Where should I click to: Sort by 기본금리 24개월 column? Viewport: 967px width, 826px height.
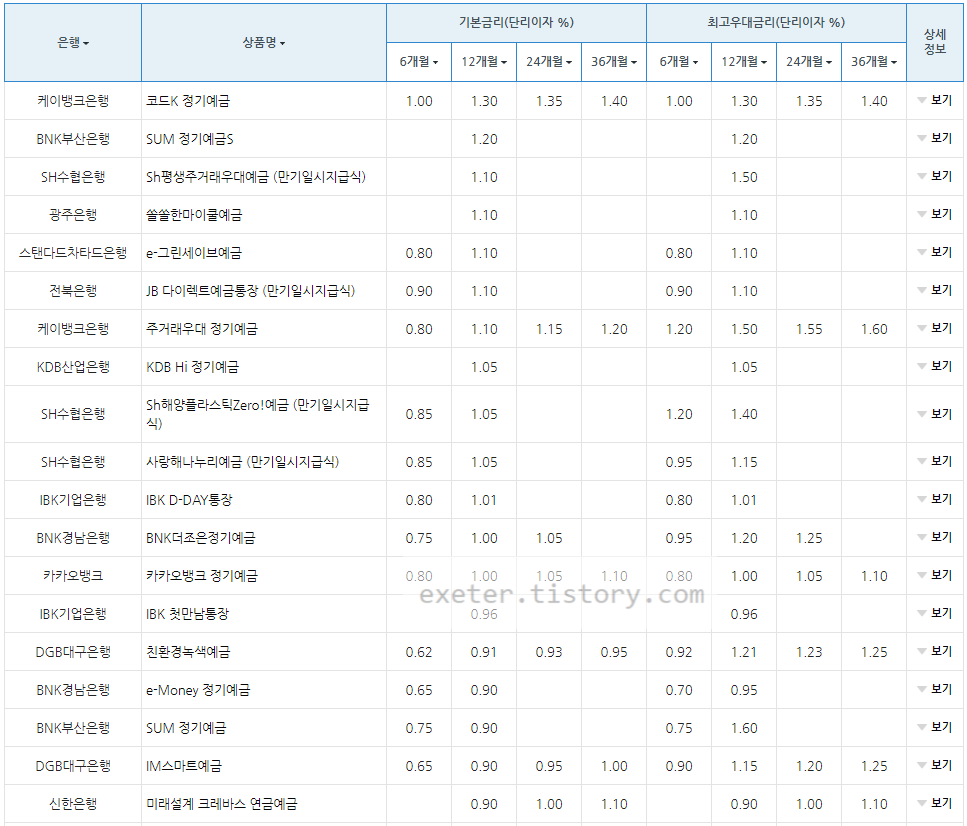click(x=549, y=62)
